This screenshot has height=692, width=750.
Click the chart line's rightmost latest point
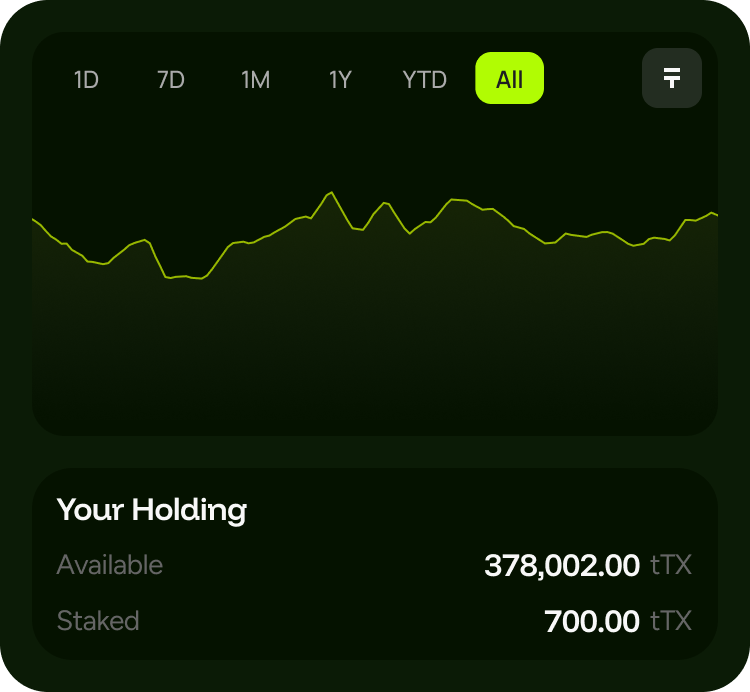(716, 214)
